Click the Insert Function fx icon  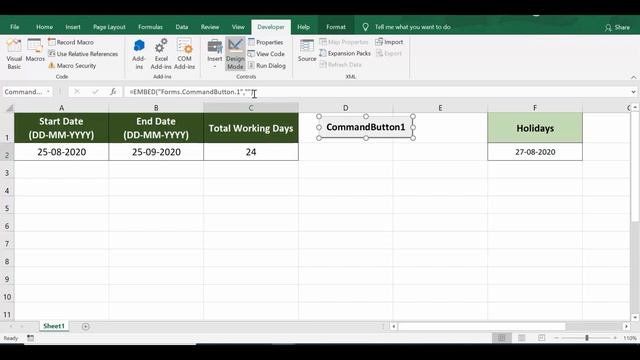pyautogui.click(x=113, y=92)
